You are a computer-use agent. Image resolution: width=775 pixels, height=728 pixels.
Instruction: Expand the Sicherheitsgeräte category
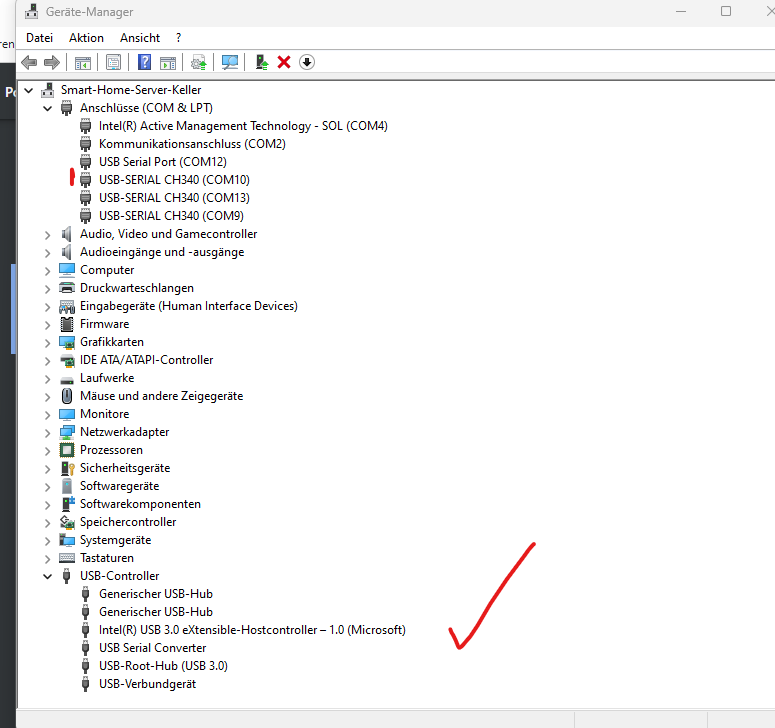pos(47,469)
